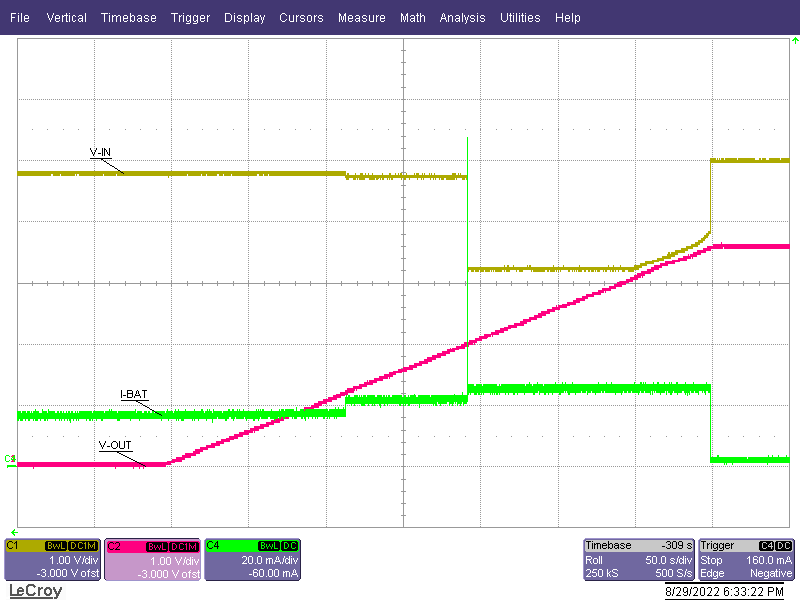
Task: Open the Timebase menu
Action: pyautogui.click(x=128, y=18)
